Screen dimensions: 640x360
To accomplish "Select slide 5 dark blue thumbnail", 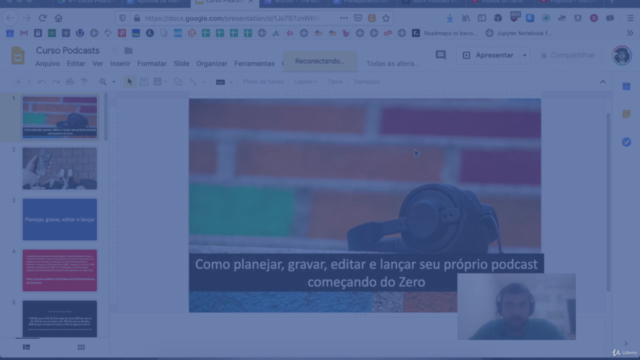I will coord(60,319).
